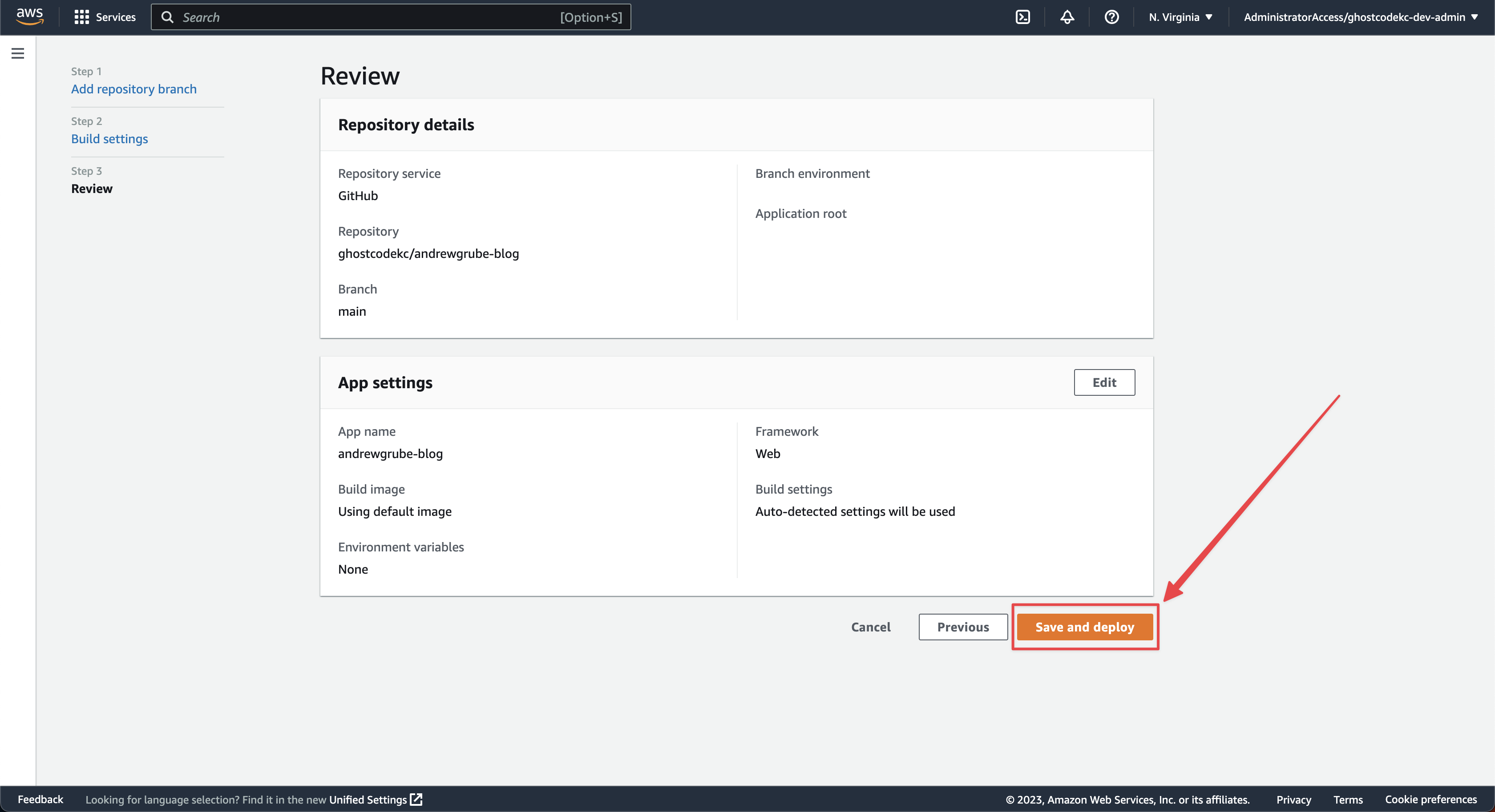
Task: Select repository text ghostcodekc/andrewgrube-blog
Action: point(428,253)
